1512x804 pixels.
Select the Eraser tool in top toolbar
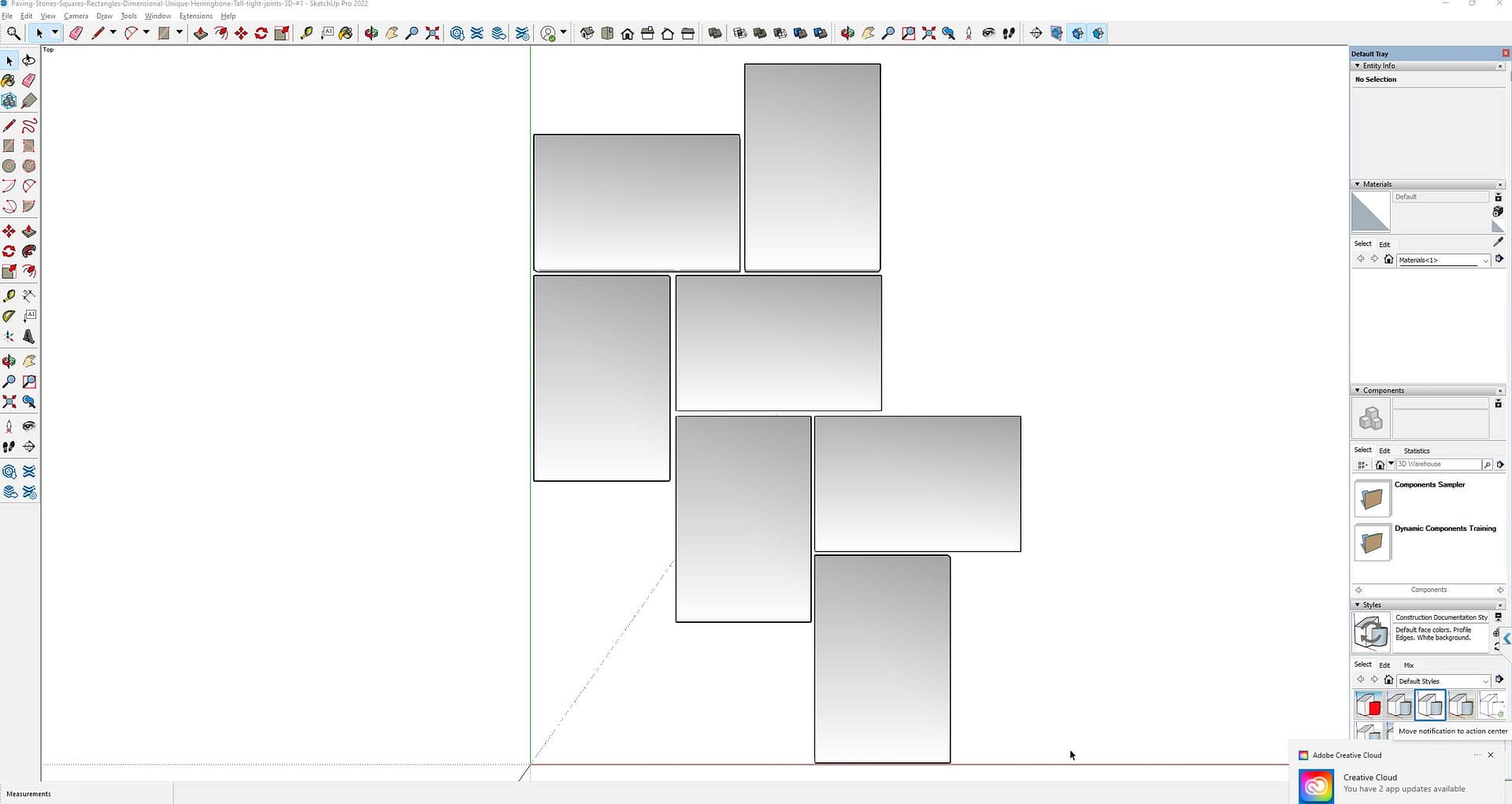tap(76, 33)
